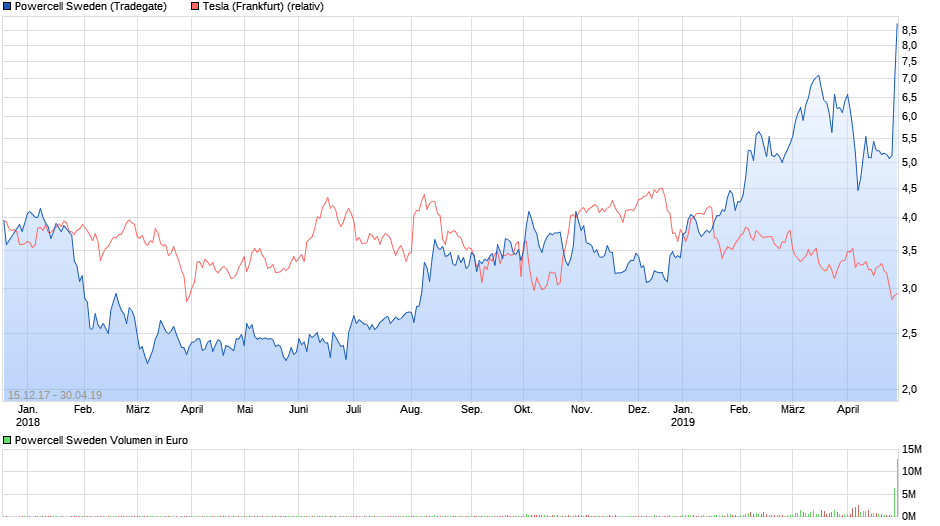This screenshot has height=526, width=940.
Task: Click the 2,0 price axis label
Action: tap(909, 389)
